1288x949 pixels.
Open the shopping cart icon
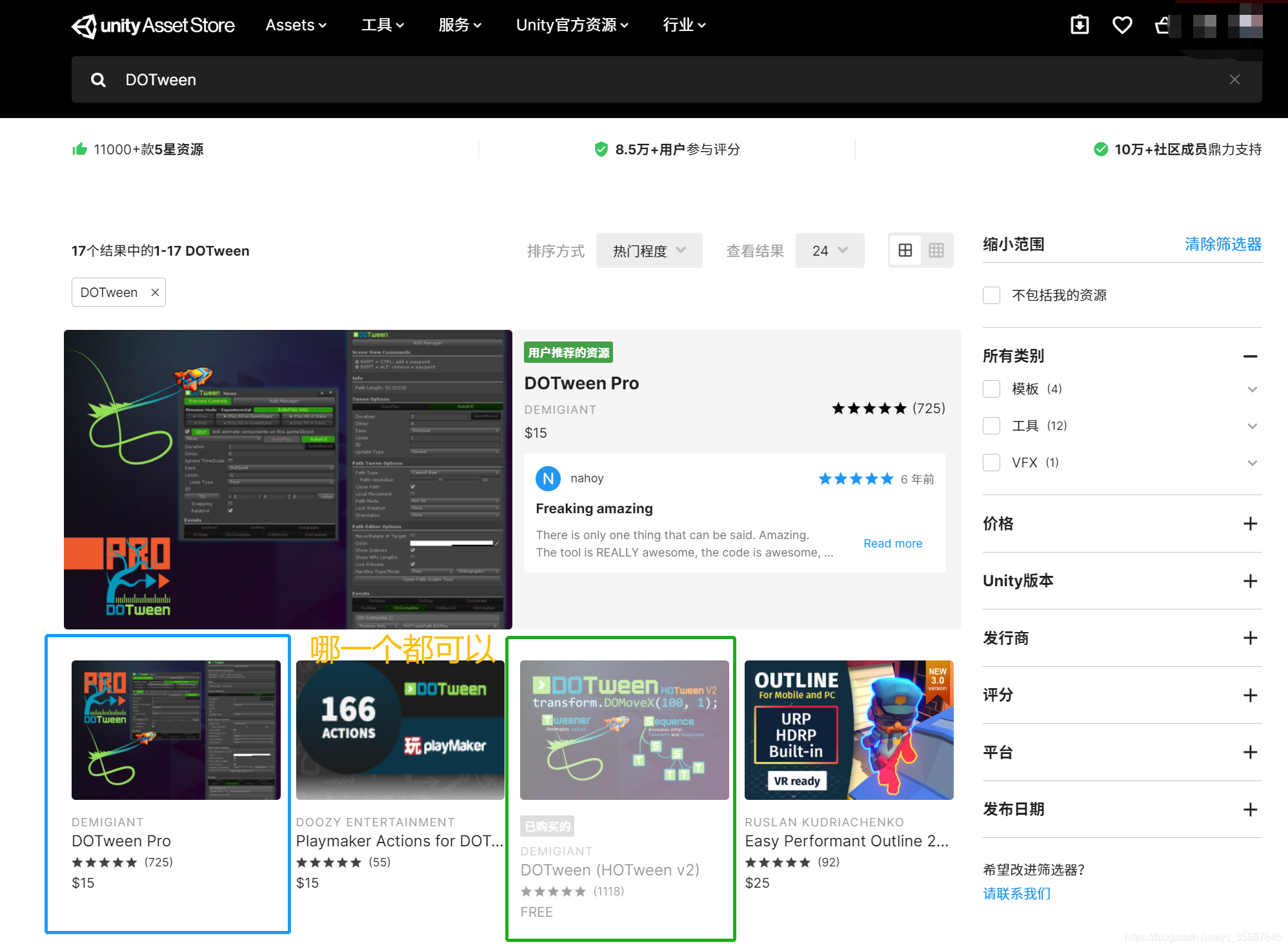tap(1162, 25)
